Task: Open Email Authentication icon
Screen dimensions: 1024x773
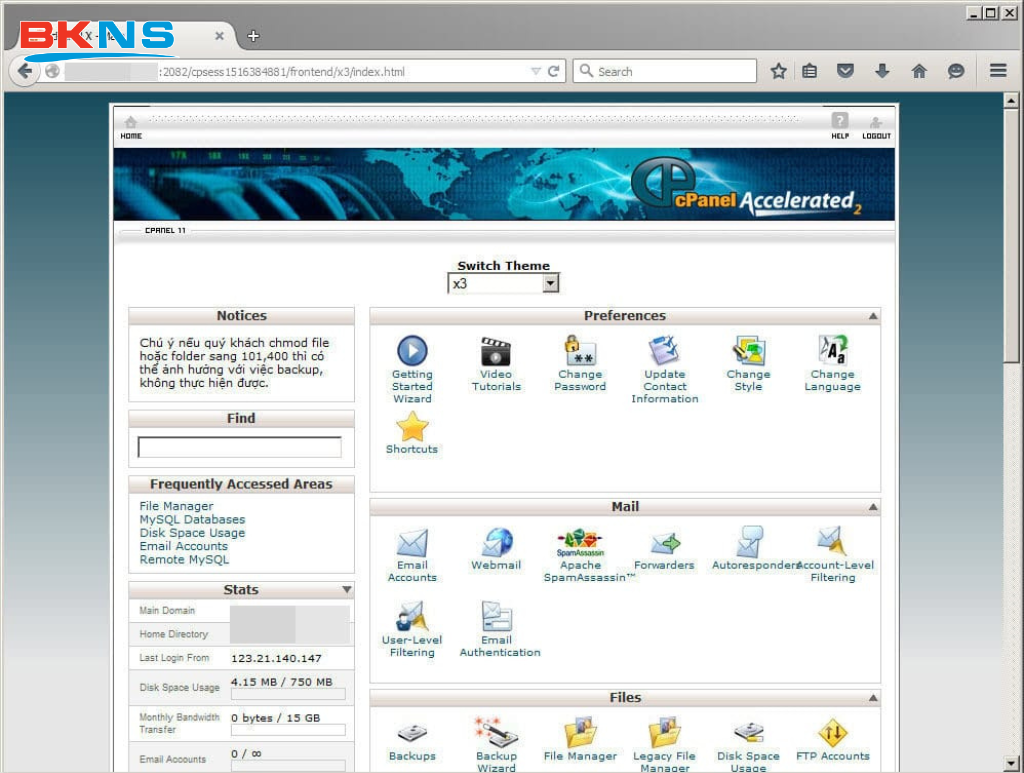Action: click(x=496, y=618)
